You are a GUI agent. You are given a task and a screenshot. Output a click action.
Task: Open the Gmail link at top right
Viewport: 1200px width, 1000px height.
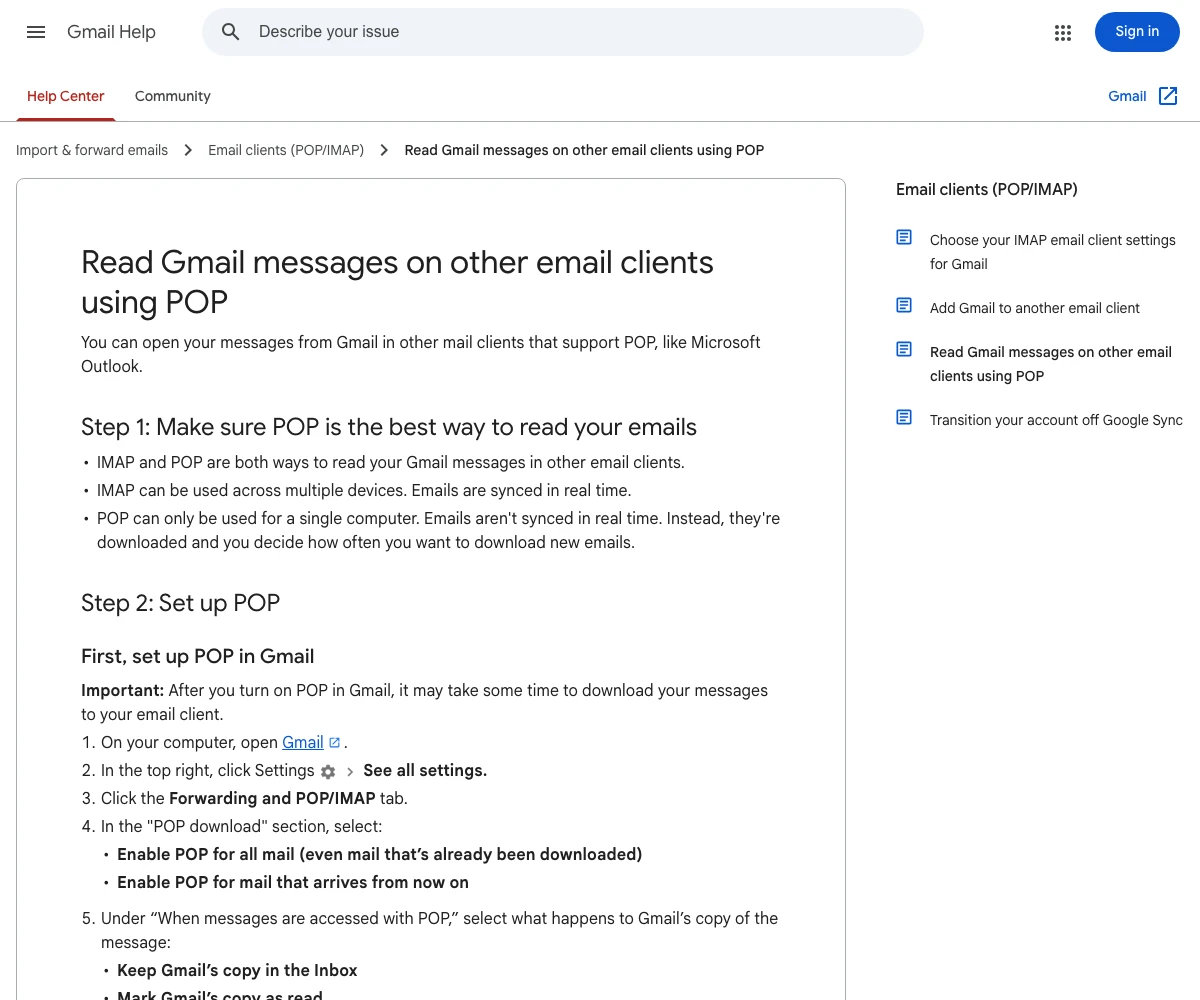1127,96
